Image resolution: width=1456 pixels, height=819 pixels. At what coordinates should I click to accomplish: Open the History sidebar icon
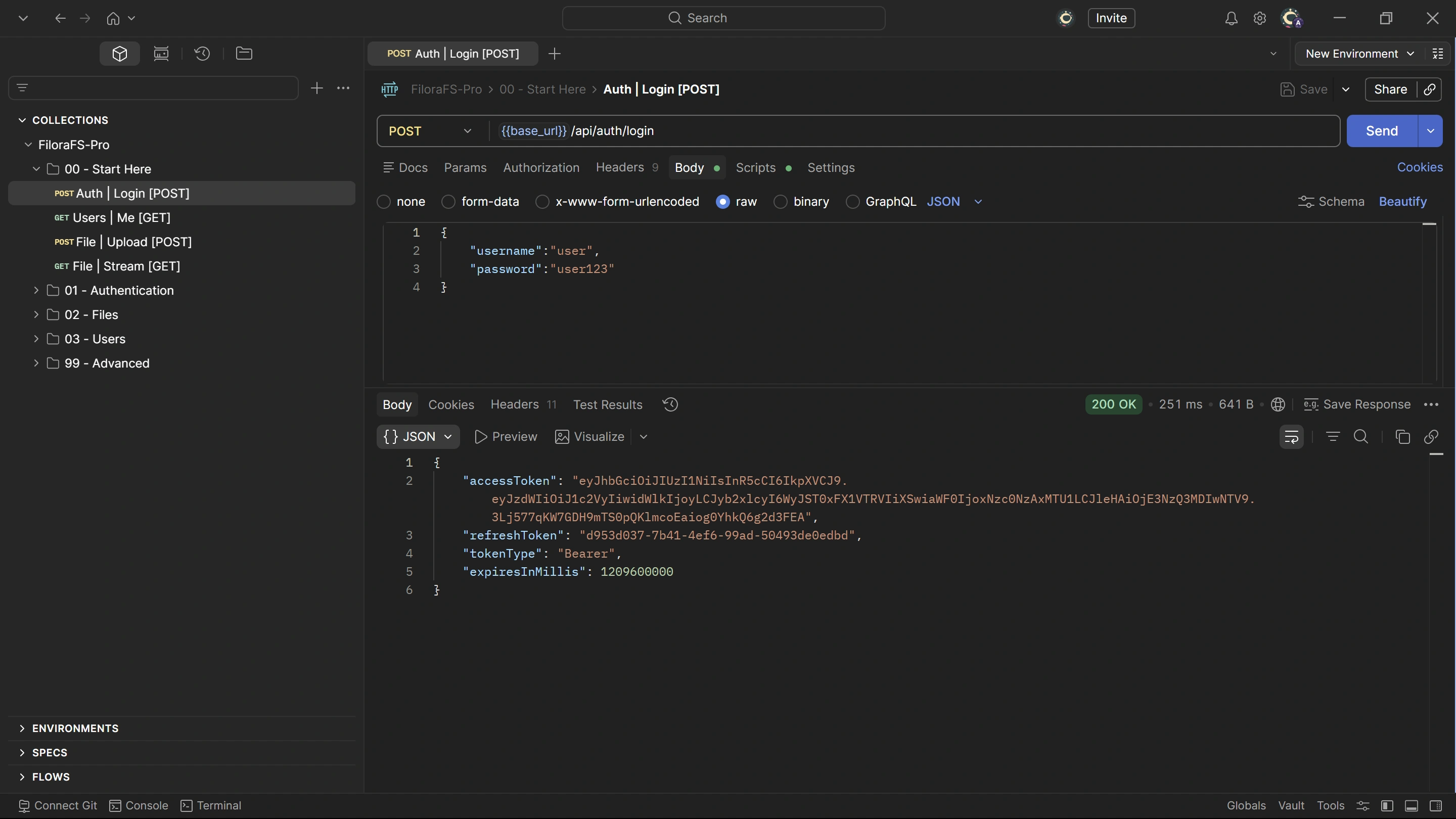coord(202,54)
